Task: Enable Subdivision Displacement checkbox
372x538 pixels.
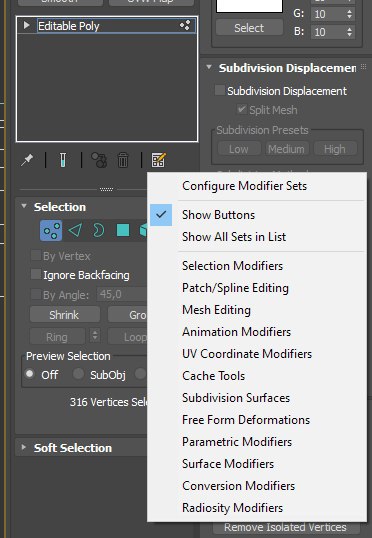Action: point(220,90)
